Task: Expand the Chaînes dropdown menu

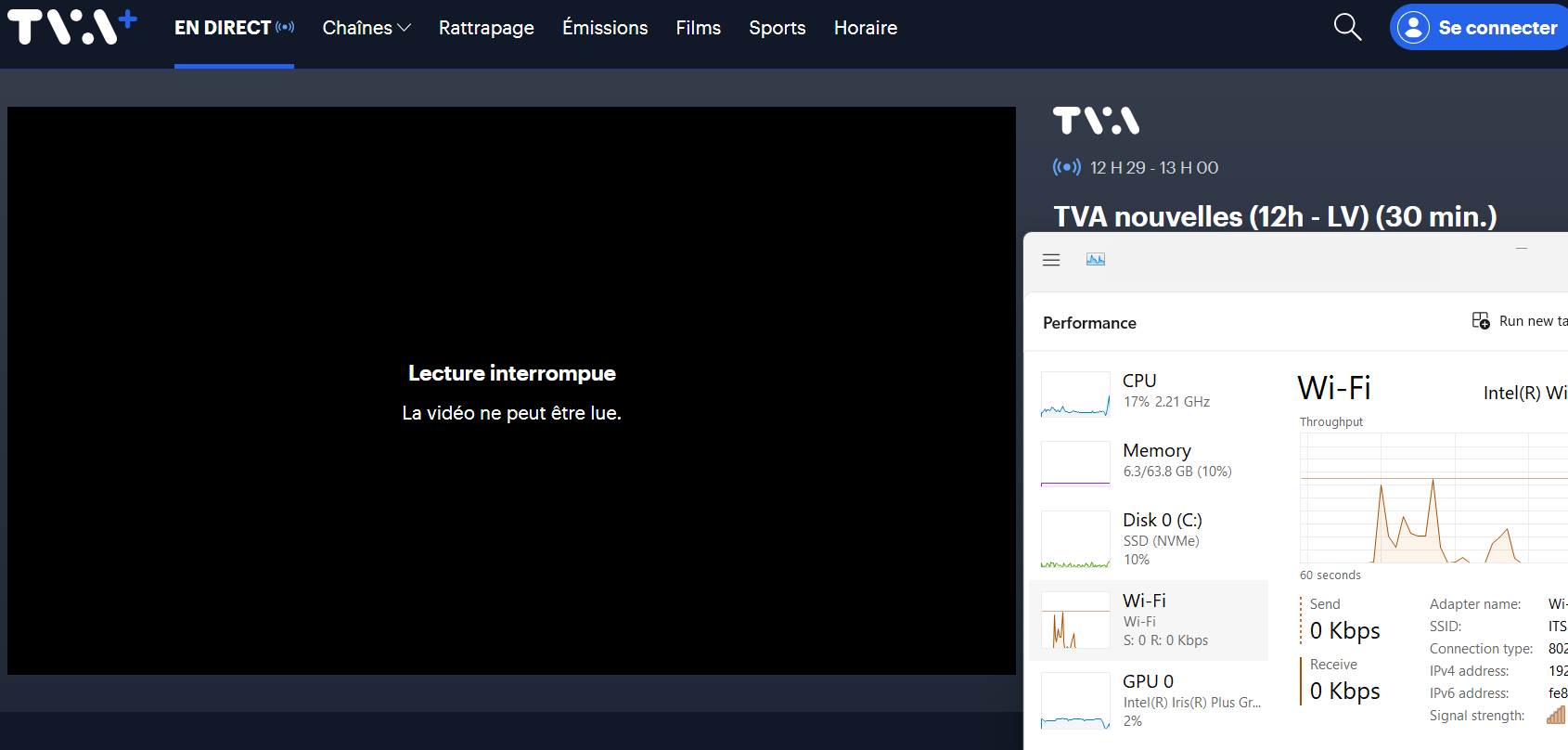Action: click(366, 28)
